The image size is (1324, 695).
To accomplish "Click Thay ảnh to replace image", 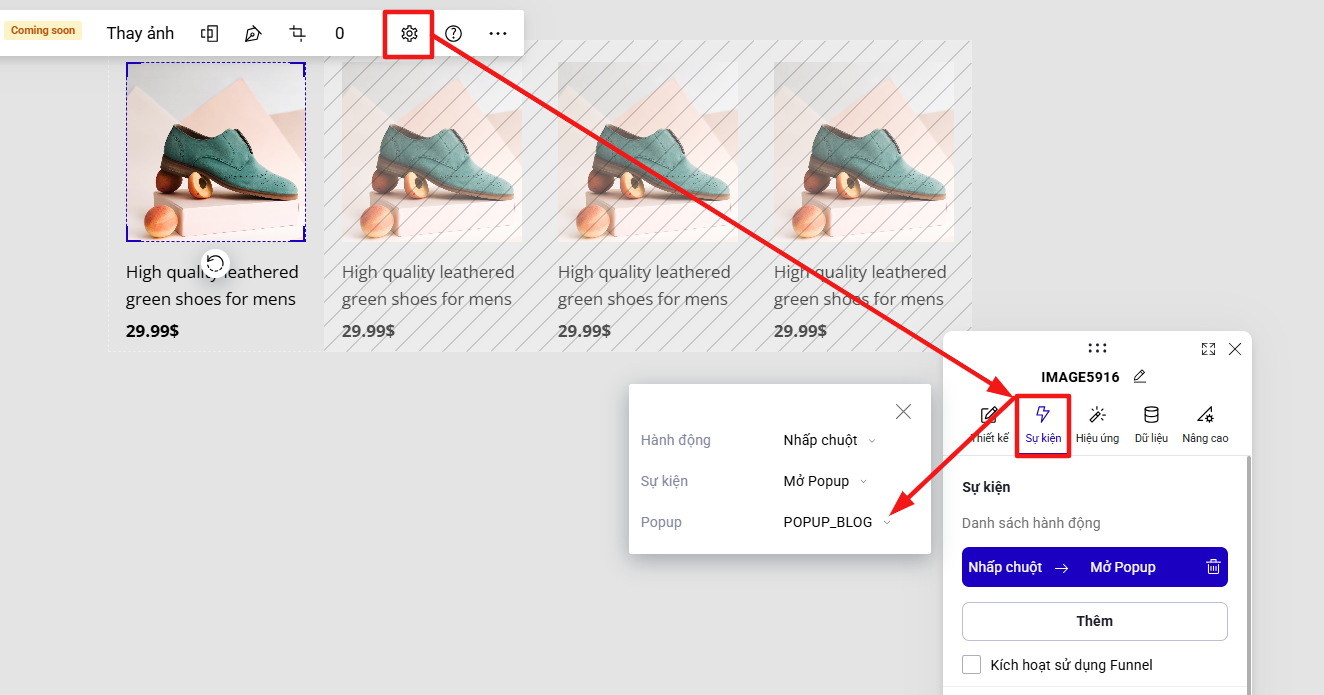I will coord(140,33).
